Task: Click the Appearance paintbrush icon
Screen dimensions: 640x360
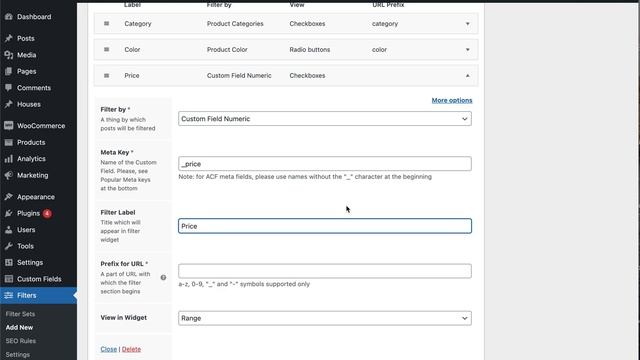Action: 9,197
